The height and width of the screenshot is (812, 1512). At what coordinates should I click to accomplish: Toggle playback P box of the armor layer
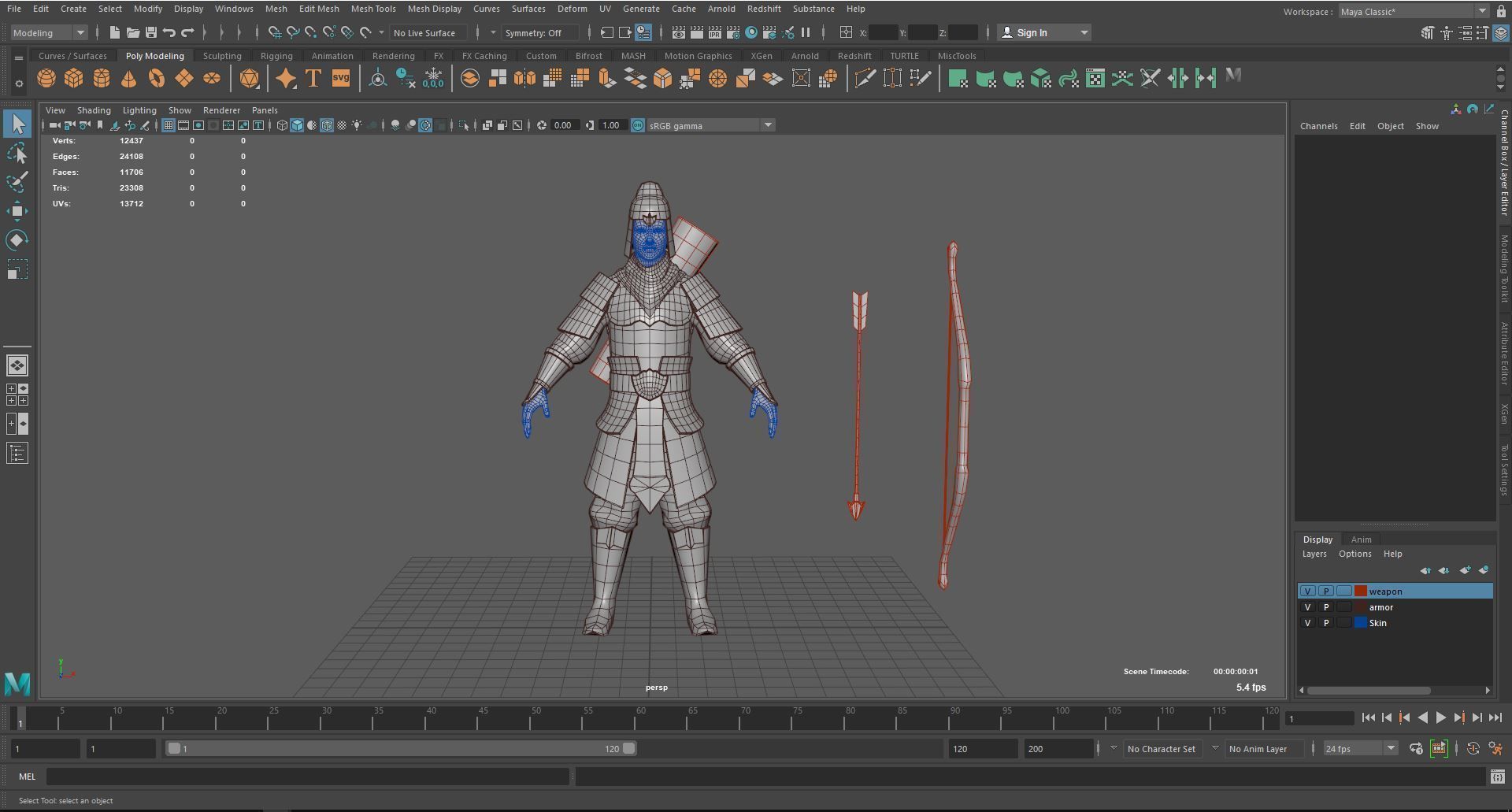pos(1326,607)
